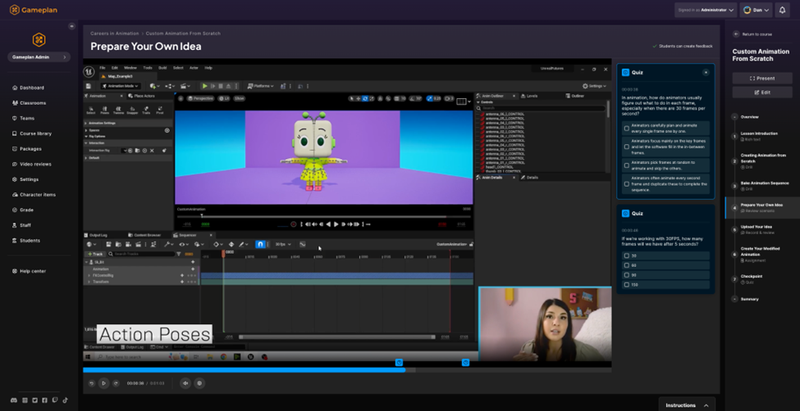
Task: Collapse the left sidebar with arrow button
Action: pyautogui.click(x=71, y=26)
